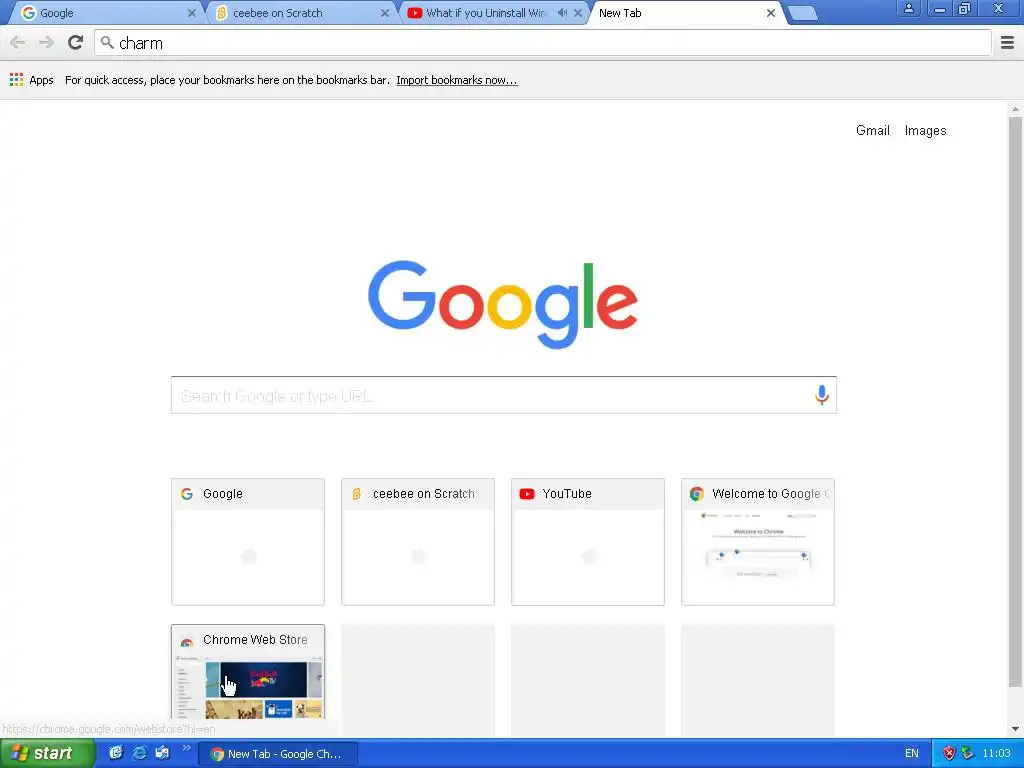Screen dimensions: 1024x768
Task: Close the ceebee on Scratch tab
Action: point(385,13)
